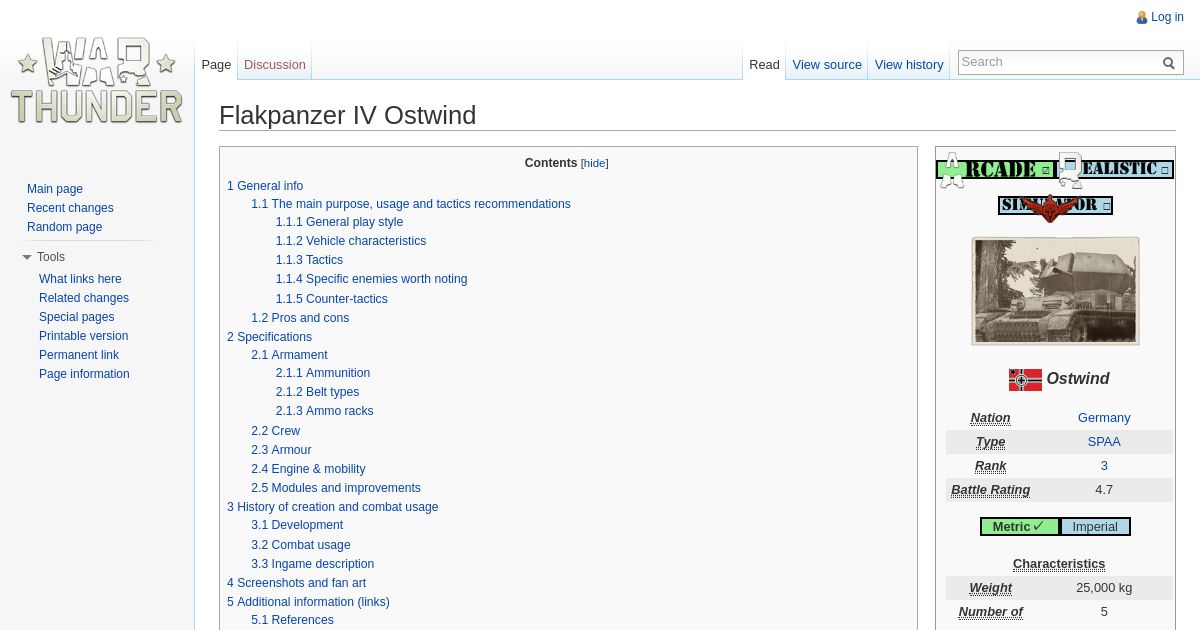The width and height of the screenshot is (1200, 630).
Task: Open Permanent link in Tools
Action: click(79, 355)
